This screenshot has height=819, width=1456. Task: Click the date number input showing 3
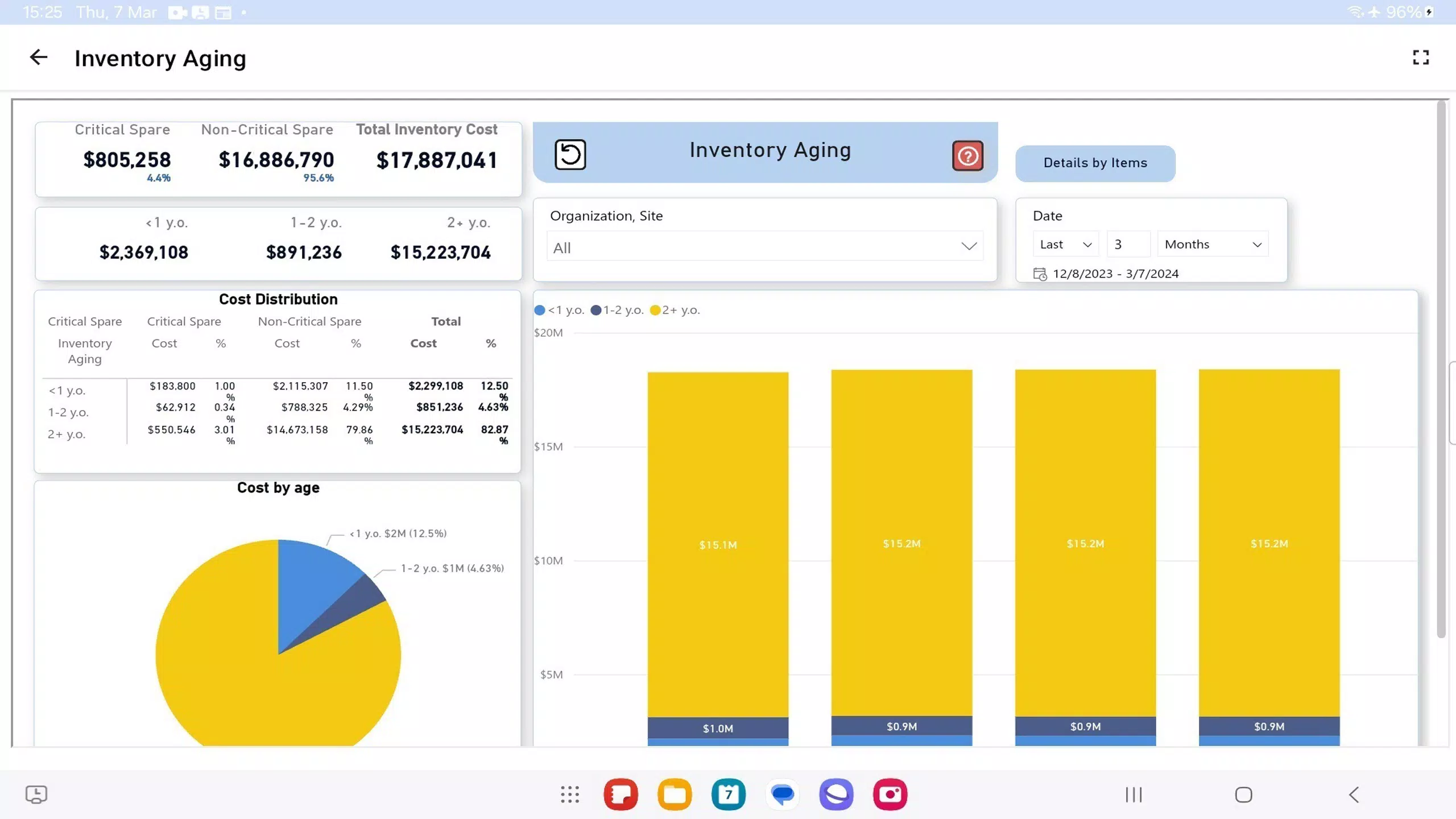tap(1127, 245)
